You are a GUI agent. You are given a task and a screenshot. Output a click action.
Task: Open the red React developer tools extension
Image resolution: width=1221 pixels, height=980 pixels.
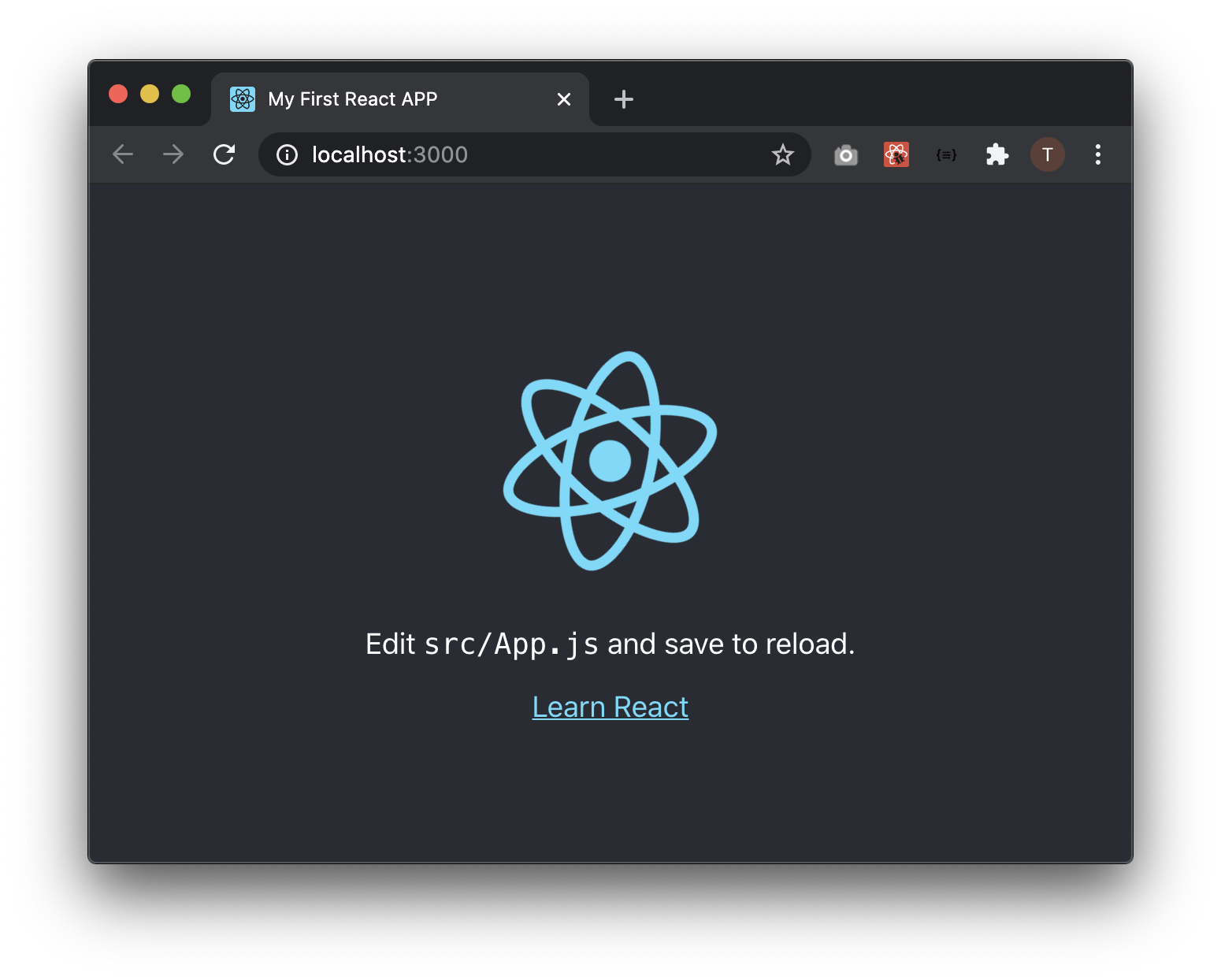(896, 154)
